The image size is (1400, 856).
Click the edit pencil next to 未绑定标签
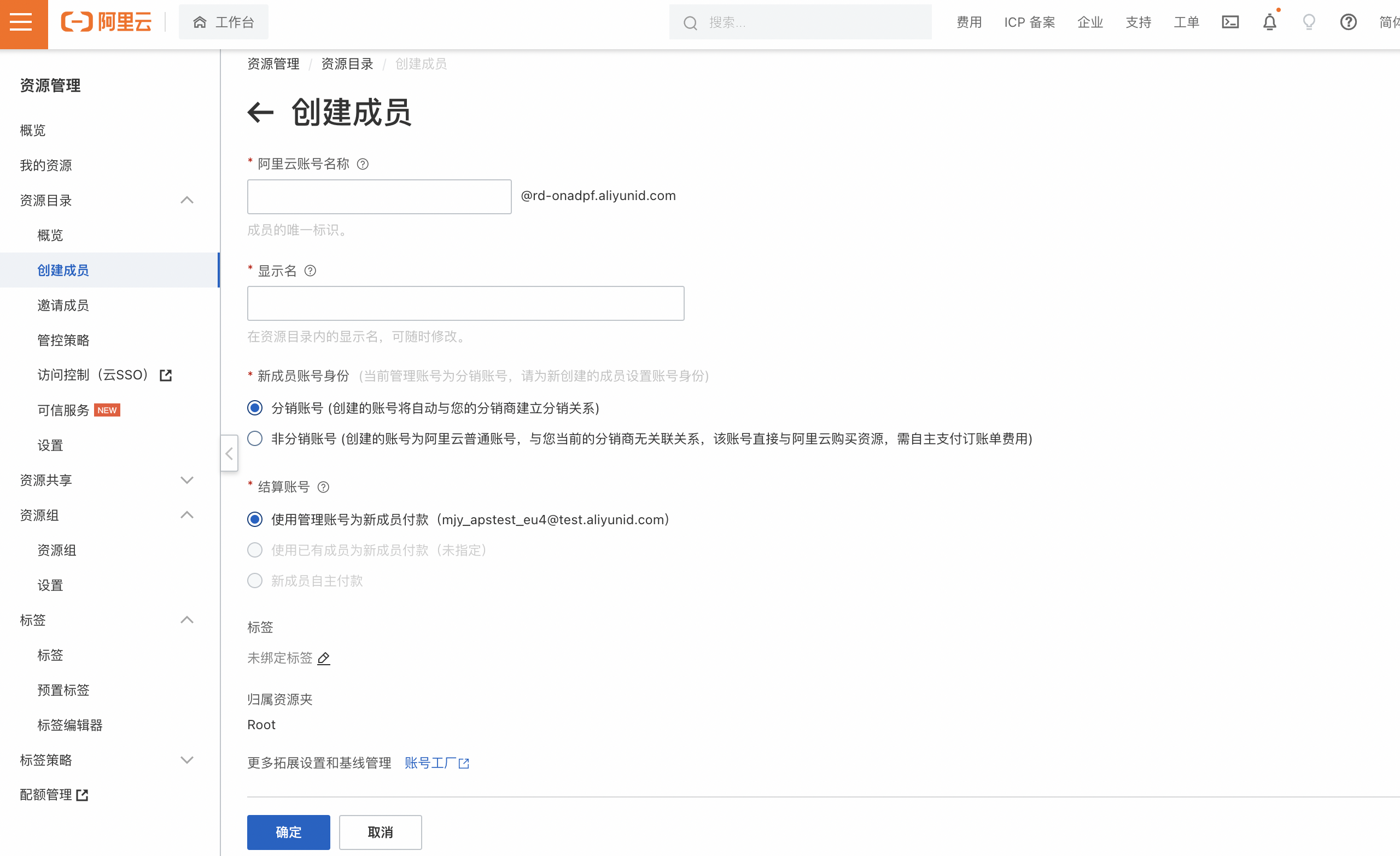[324, 658]
